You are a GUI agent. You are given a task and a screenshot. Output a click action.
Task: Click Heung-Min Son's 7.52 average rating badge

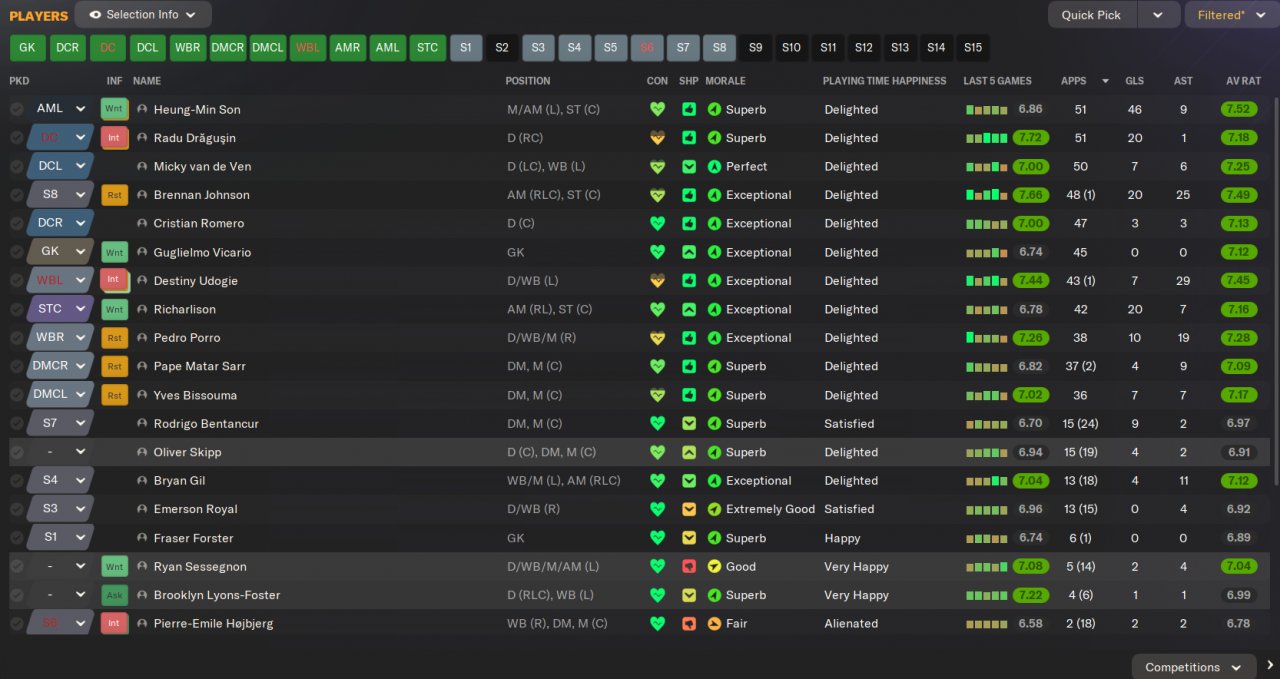pos(1238,109)
